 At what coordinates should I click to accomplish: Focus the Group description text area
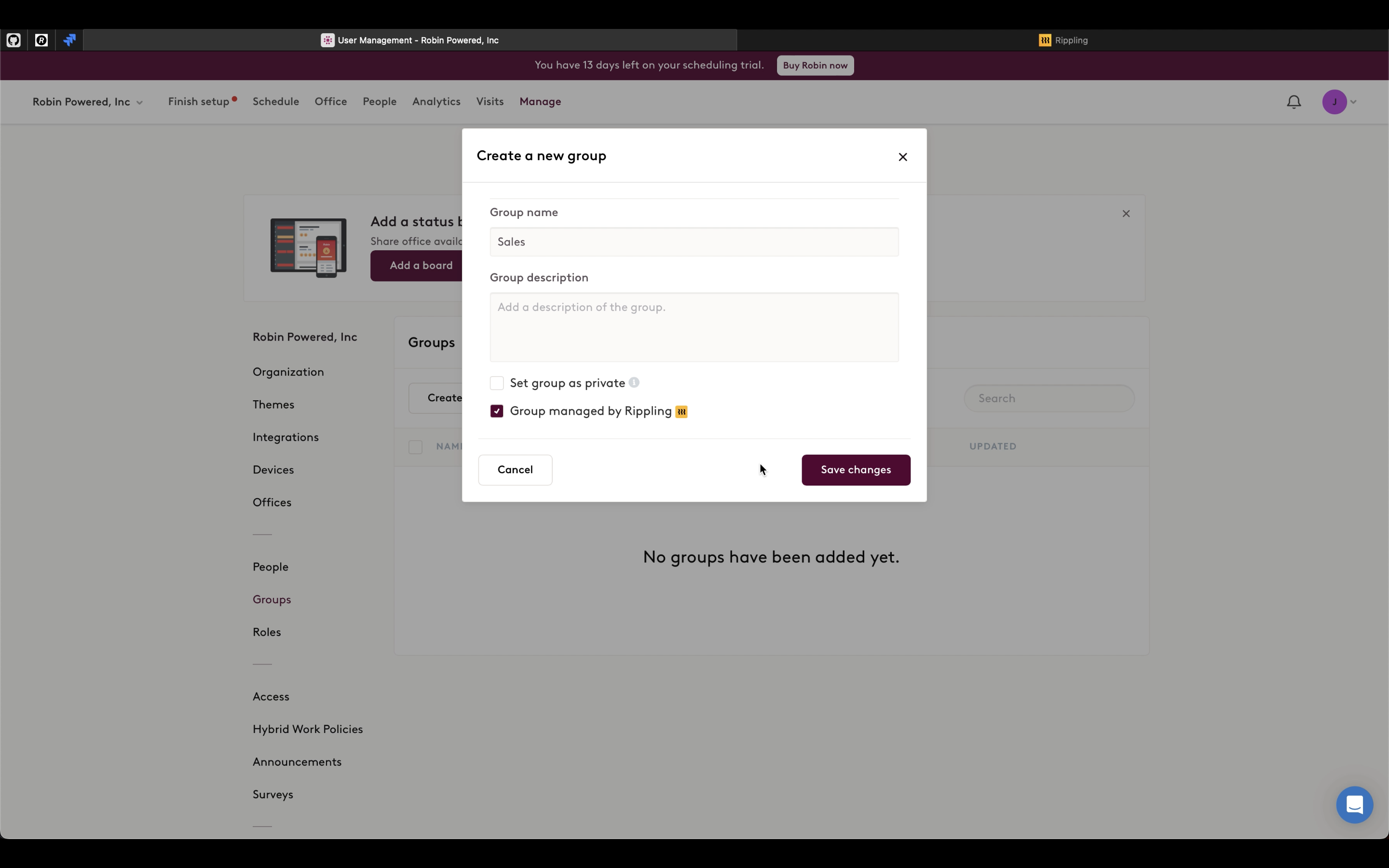coord(694,327)
